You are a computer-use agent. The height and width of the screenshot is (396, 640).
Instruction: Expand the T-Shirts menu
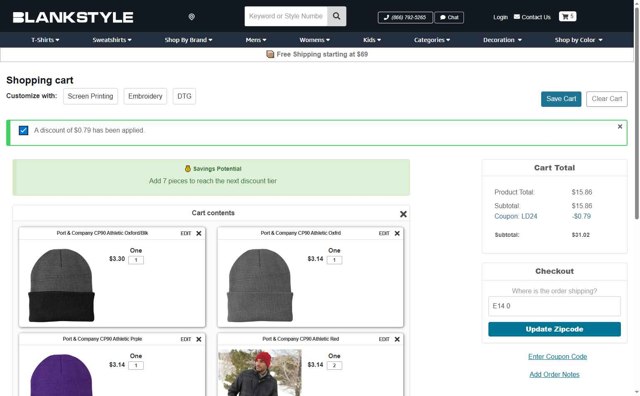pos(45,40)
